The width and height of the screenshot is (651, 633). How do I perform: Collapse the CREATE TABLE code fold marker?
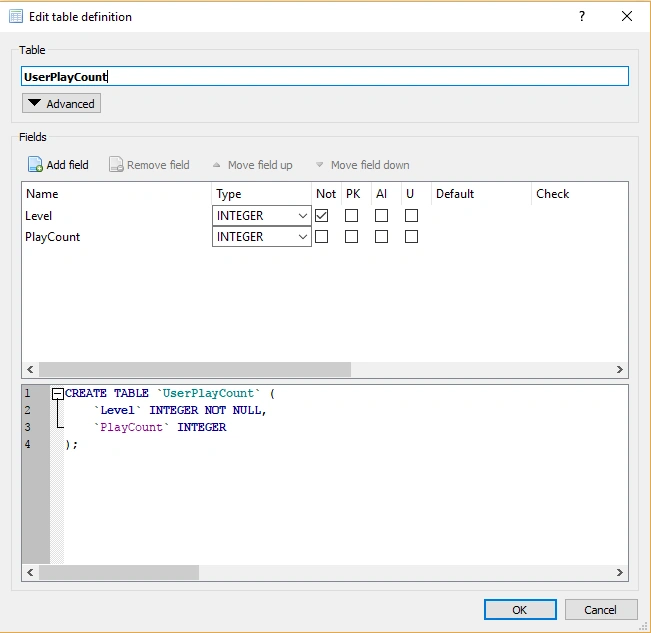[58, 393]
